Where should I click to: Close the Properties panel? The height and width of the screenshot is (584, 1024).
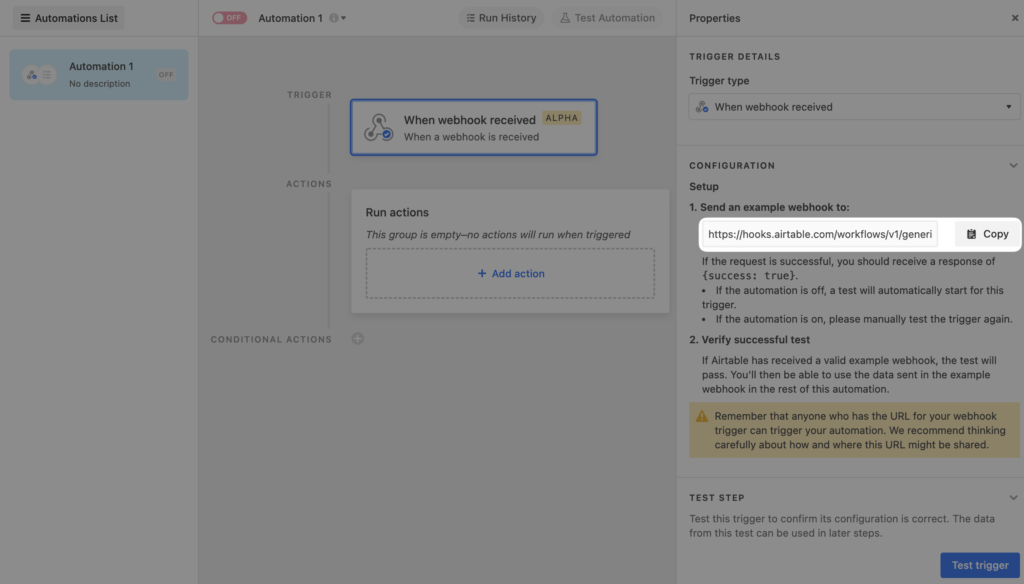coord(1013,18)
